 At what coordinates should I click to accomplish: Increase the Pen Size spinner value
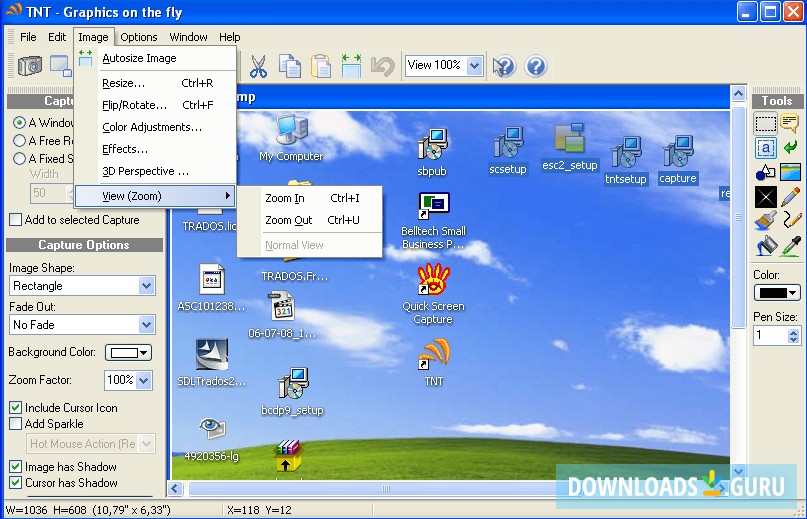[794, 331]
